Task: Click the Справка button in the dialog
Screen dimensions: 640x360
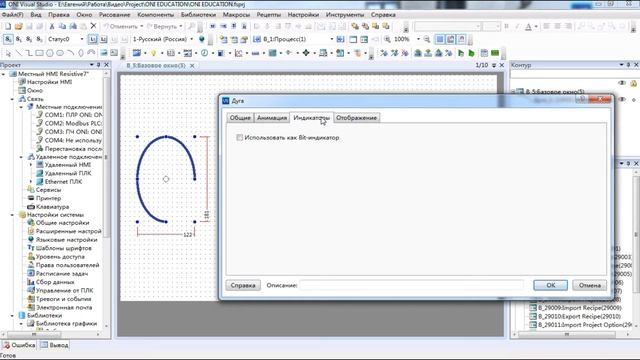Action: [243, 285]
